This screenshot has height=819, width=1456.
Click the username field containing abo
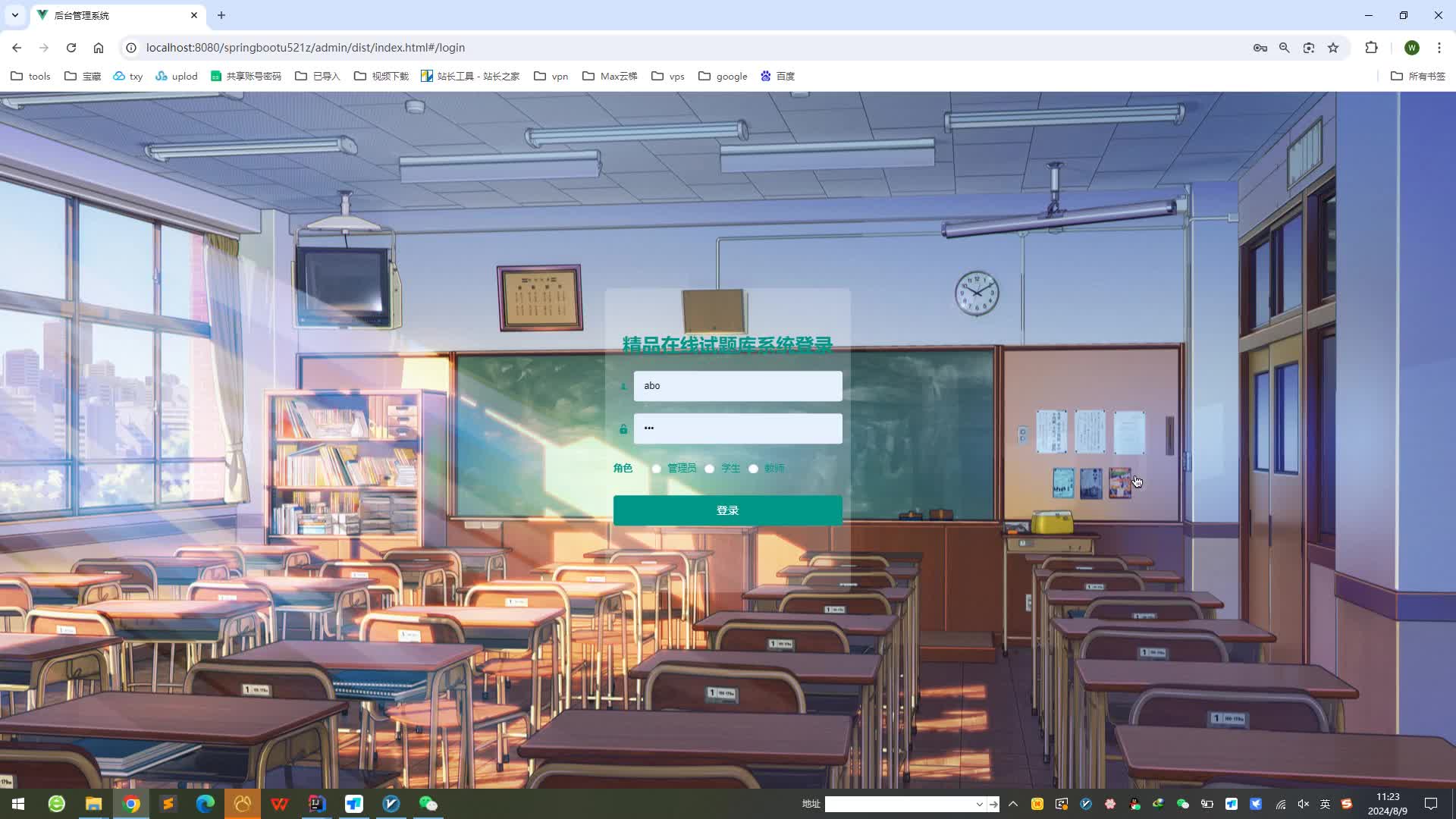pyautogui.click(x=738, y=386)
